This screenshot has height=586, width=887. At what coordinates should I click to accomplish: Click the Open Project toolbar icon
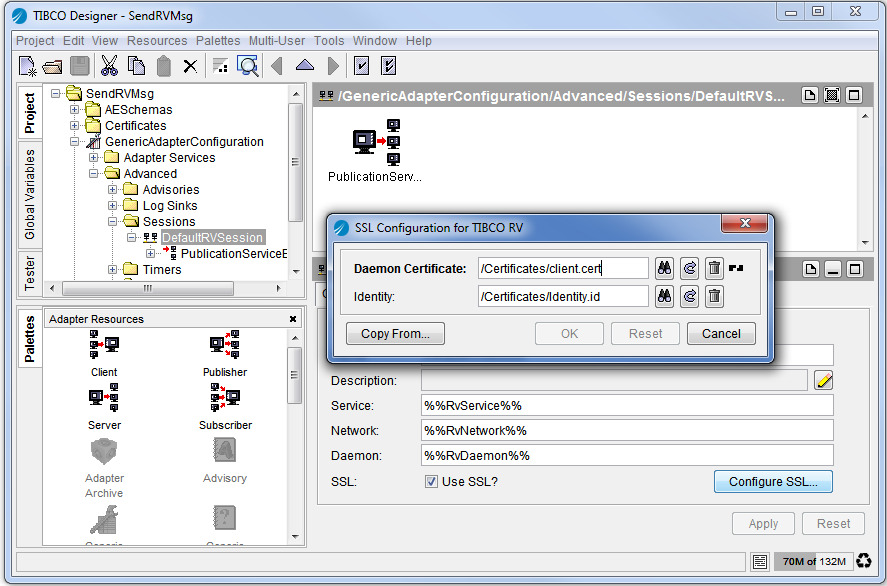coord(53,66)
